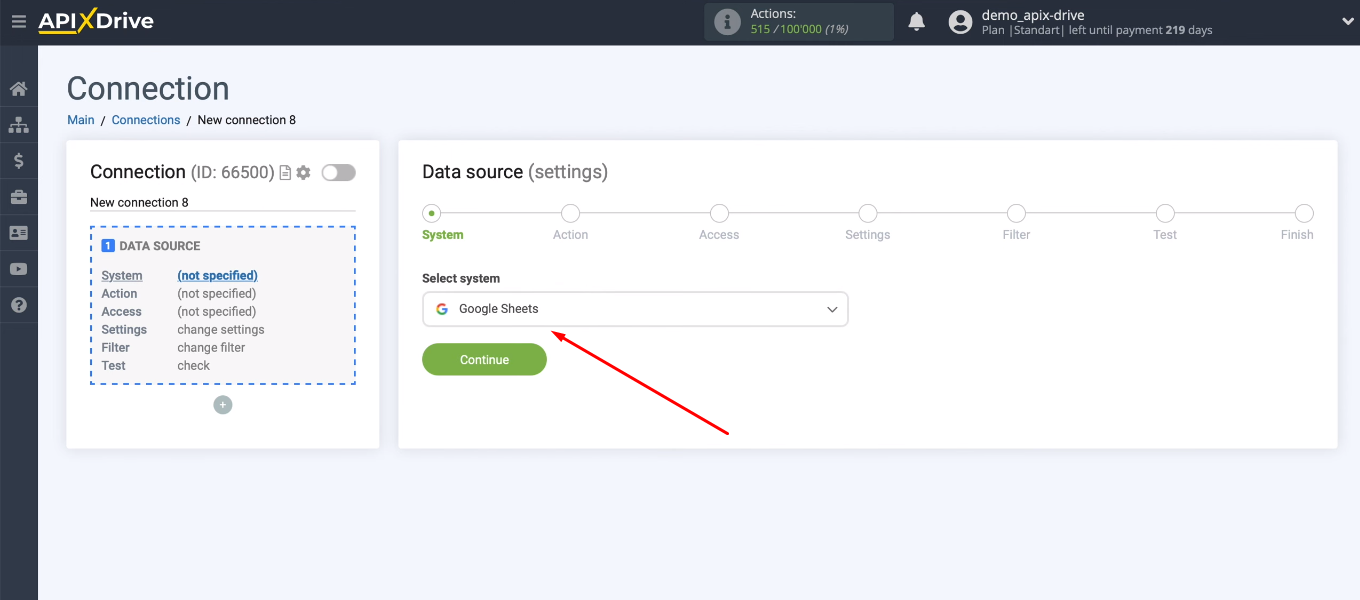Open the help question mark icon
The width and height of the screenshot is (1360, 600).
(x=18, y=305)
